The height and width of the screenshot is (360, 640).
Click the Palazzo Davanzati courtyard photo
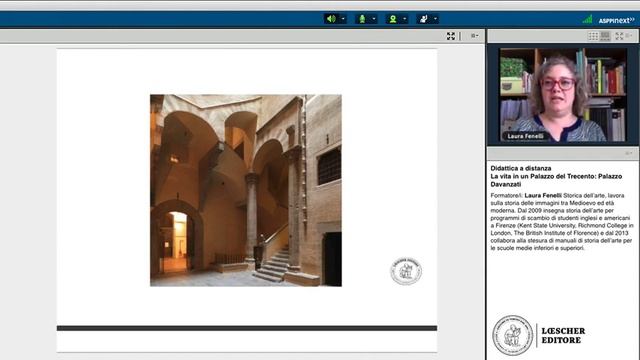pos(246,190)
